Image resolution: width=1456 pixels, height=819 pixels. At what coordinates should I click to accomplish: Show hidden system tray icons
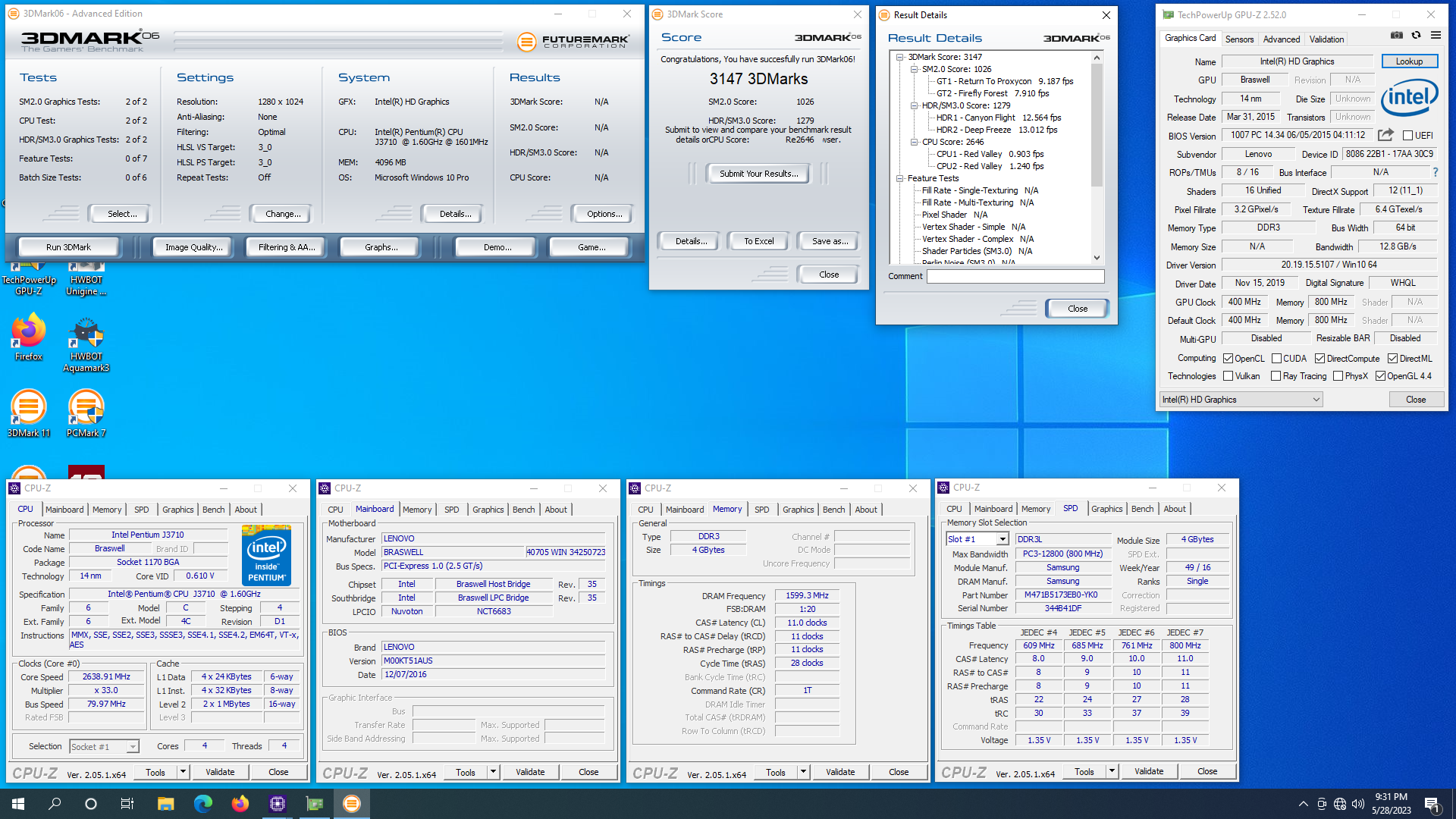click(x=1303, y=804)
